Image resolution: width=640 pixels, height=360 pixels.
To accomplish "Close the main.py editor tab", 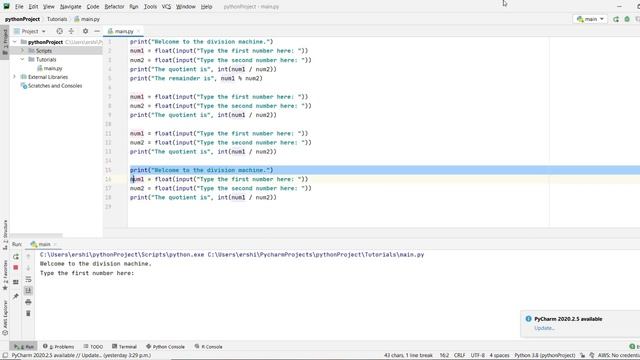I will (x=138, y=31).
